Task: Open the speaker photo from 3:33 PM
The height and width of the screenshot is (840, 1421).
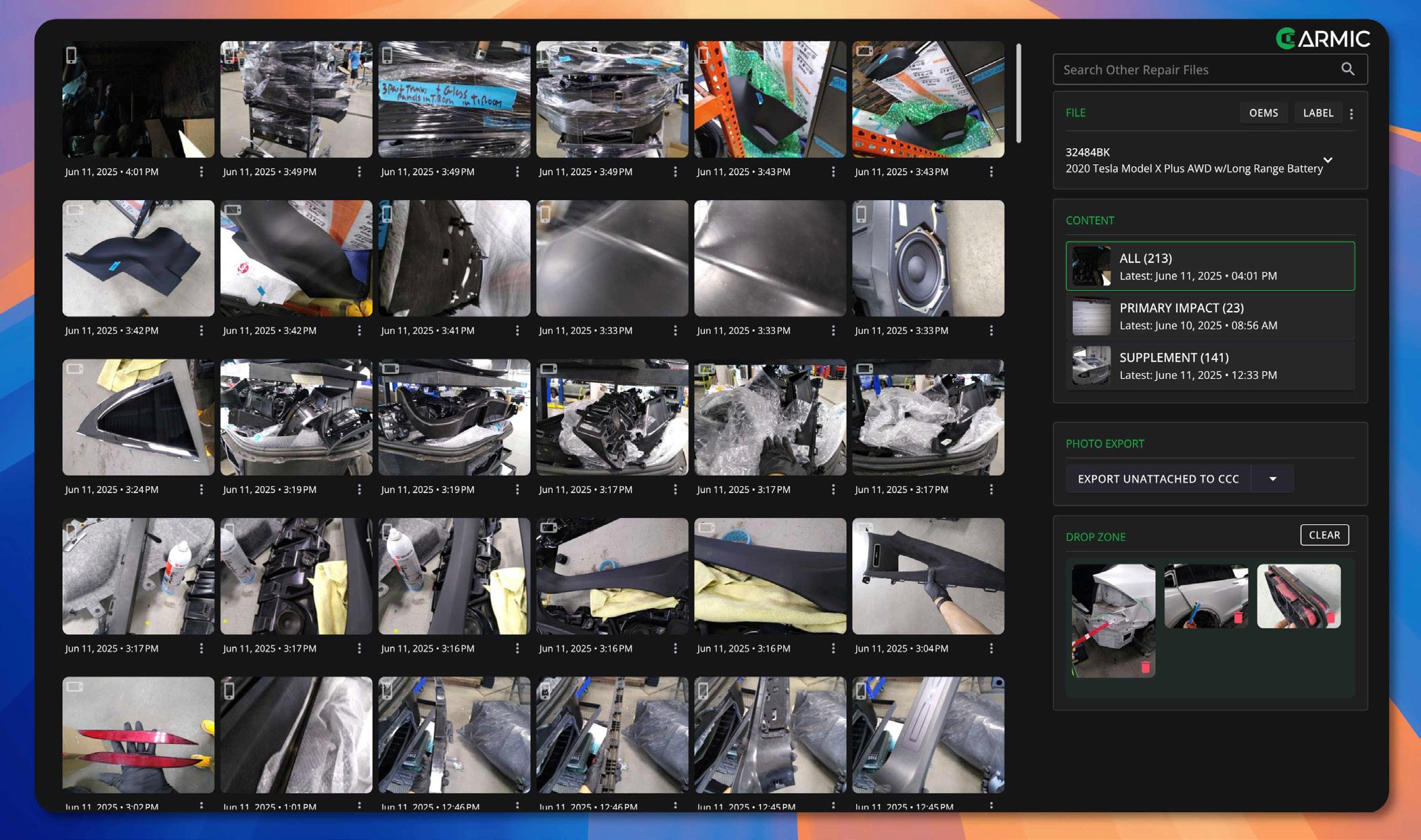Action: (927, 258)
